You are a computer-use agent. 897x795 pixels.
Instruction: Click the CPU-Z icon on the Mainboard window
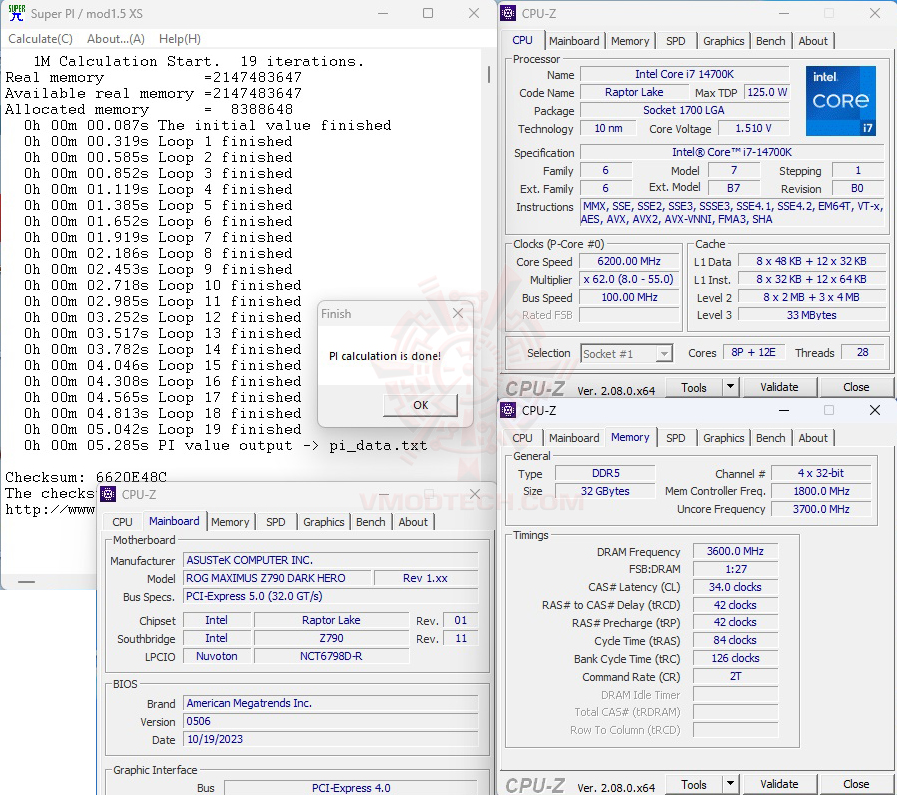click(x=106, y=494)
